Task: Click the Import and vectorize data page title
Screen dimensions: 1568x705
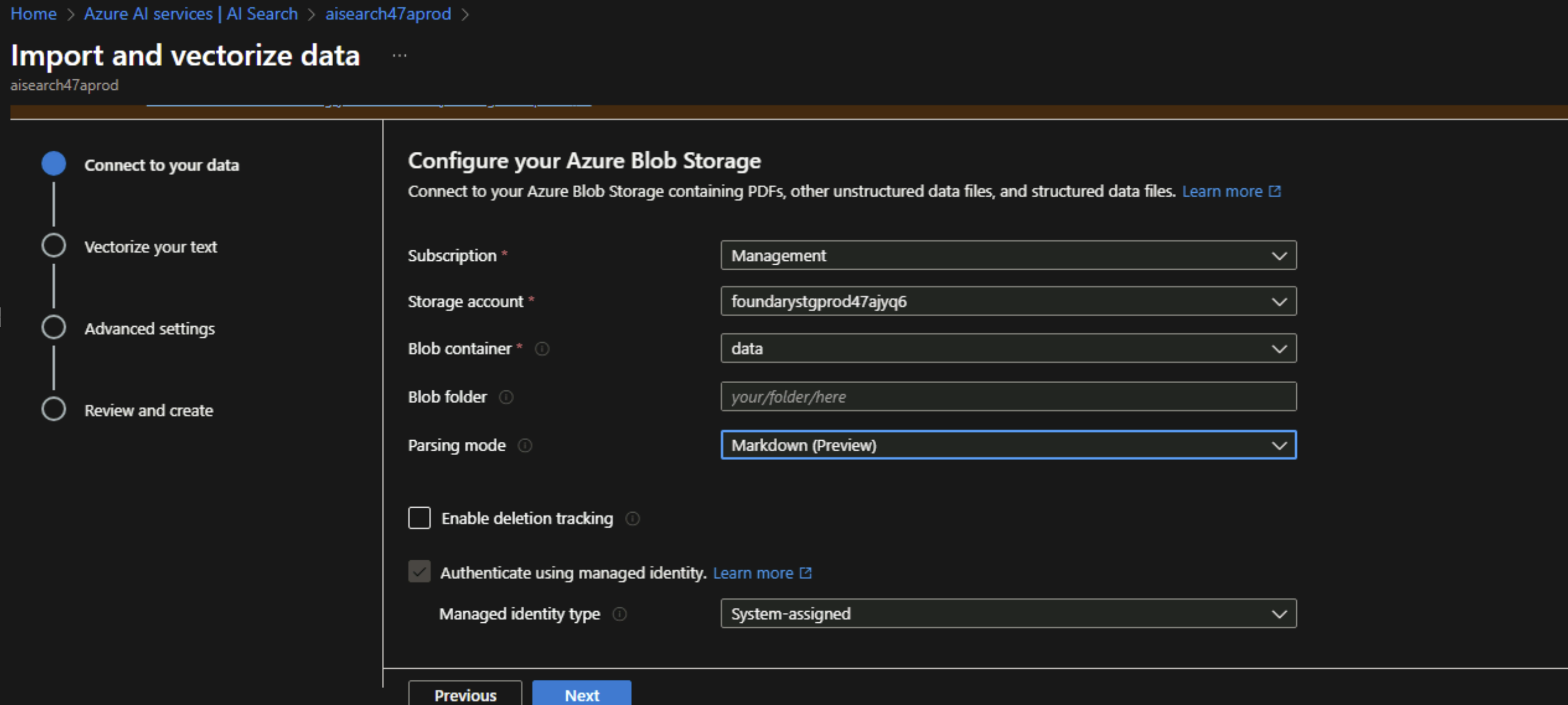Action: click(x=185, y=56)
